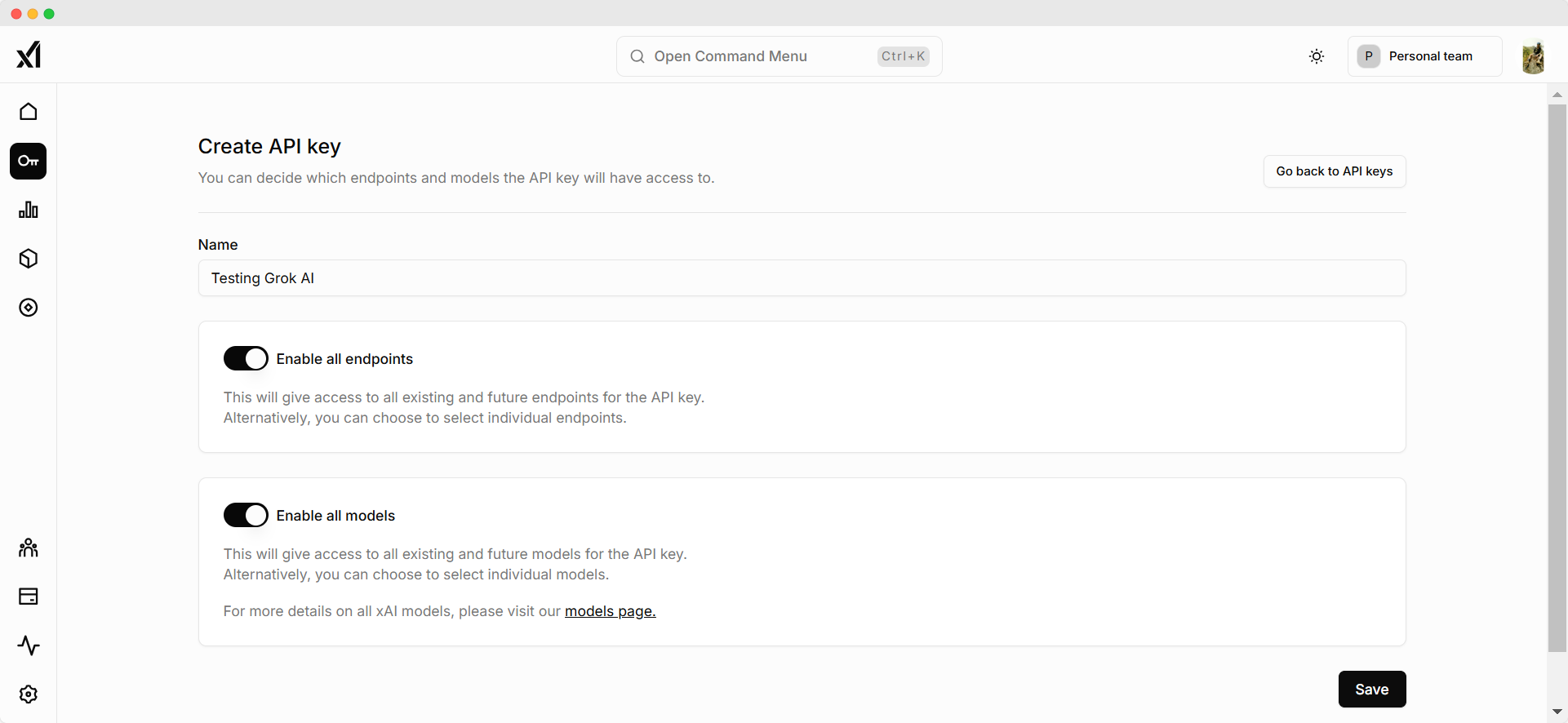The height and width of the screenshot is (723, 1568).
Task: Click the circular diamond sidebar icon
Action: point(29,308)
